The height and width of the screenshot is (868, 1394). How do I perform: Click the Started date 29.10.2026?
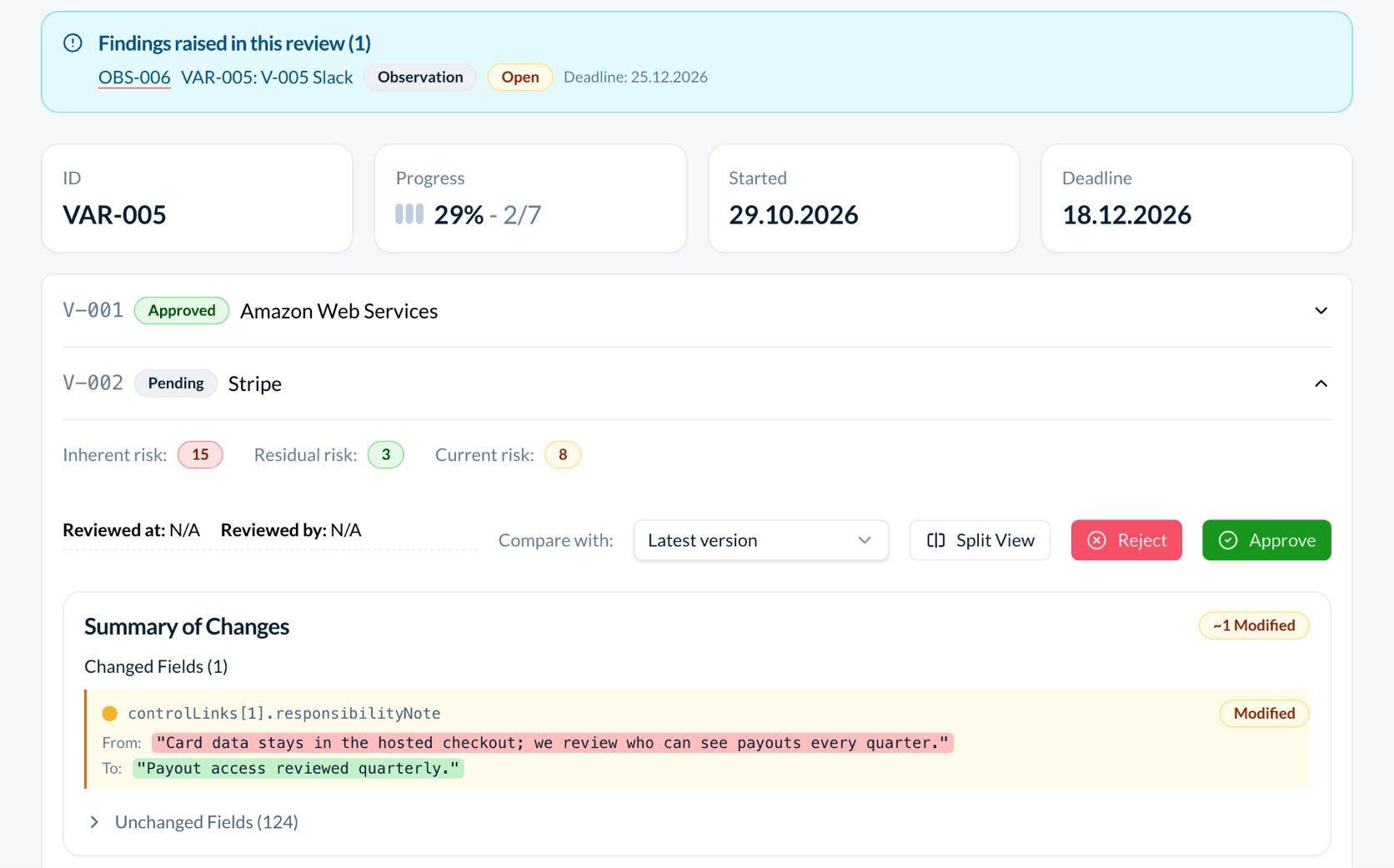tap(793, 215)
